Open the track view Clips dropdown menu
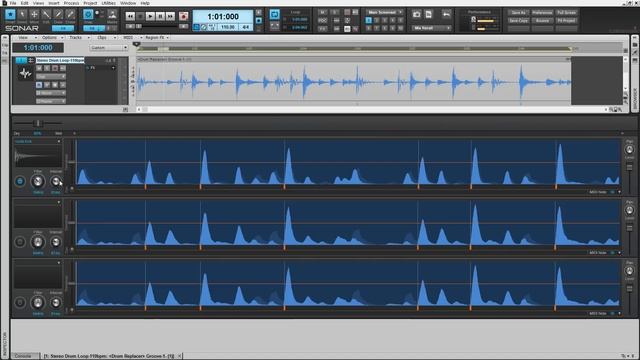The width and height of the screenshot is (640, 360). [x=105, y=38]
